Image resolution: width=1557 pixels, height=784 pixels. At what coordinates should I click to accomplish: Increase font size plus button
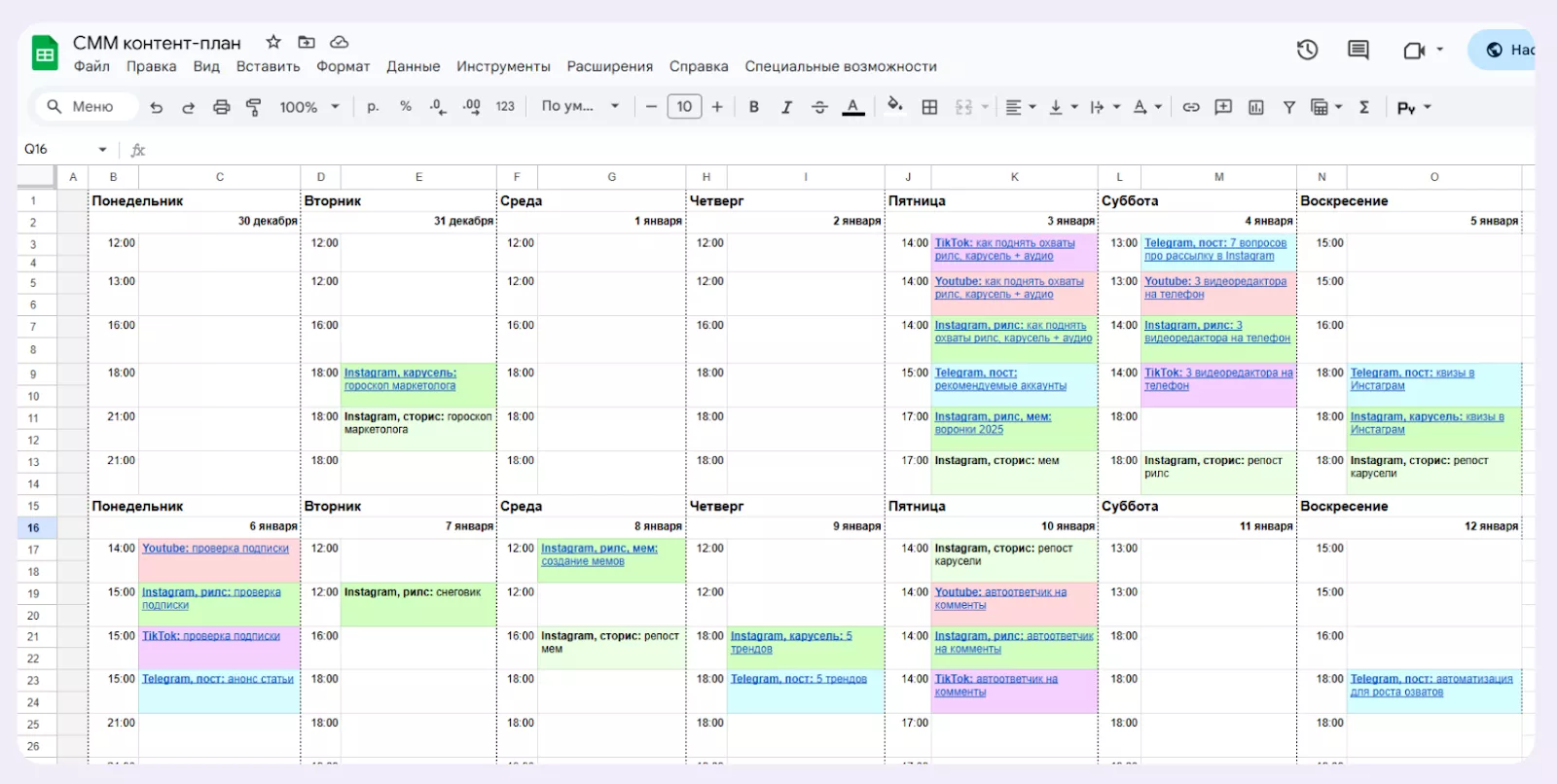pyautogui.click(x=717, y=107)
